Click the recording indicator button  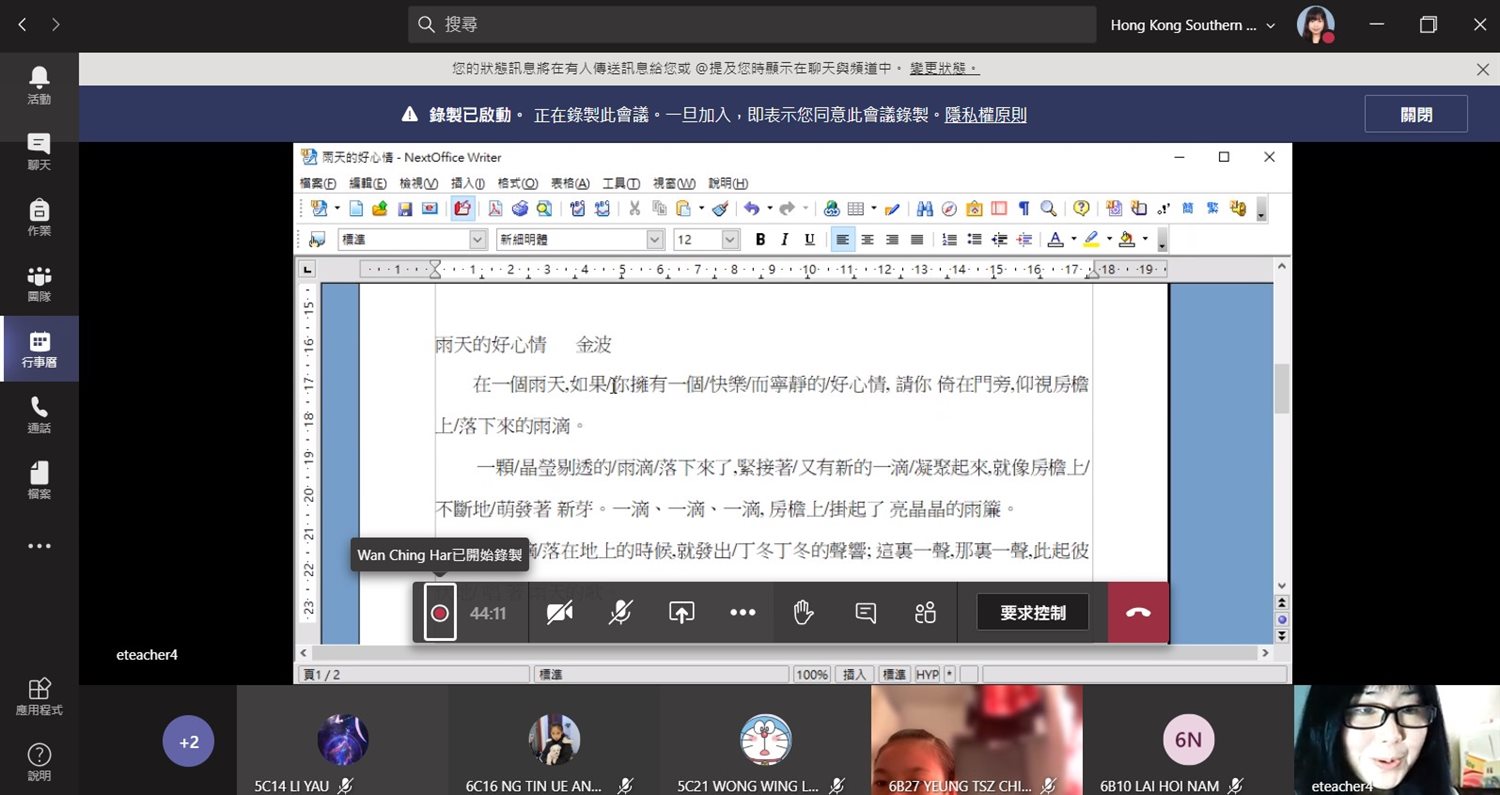click(439, 613)
